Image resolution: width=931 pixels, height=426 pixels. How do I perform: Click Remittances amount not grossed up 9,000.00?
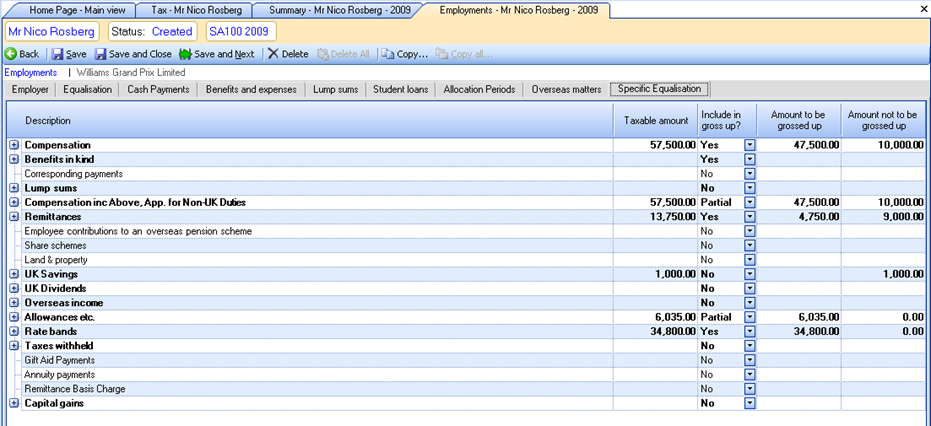click(x=904, y=217)
